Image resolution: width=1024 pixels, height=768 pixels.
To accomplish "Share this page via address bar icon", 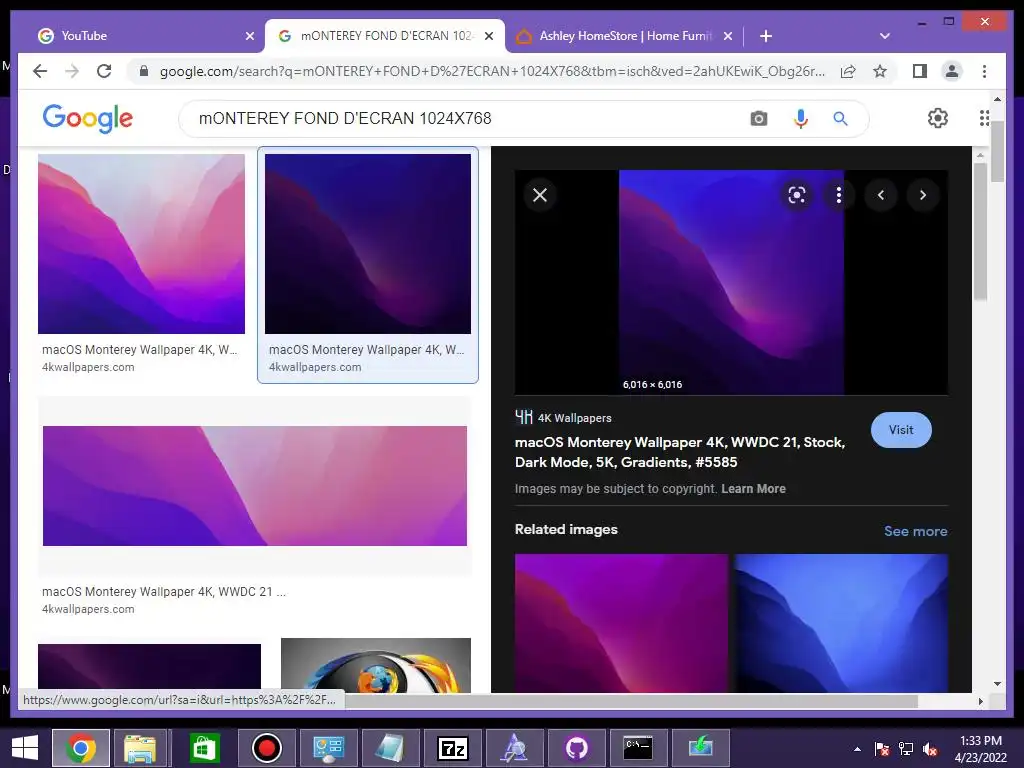I will [x=848, y=71].
